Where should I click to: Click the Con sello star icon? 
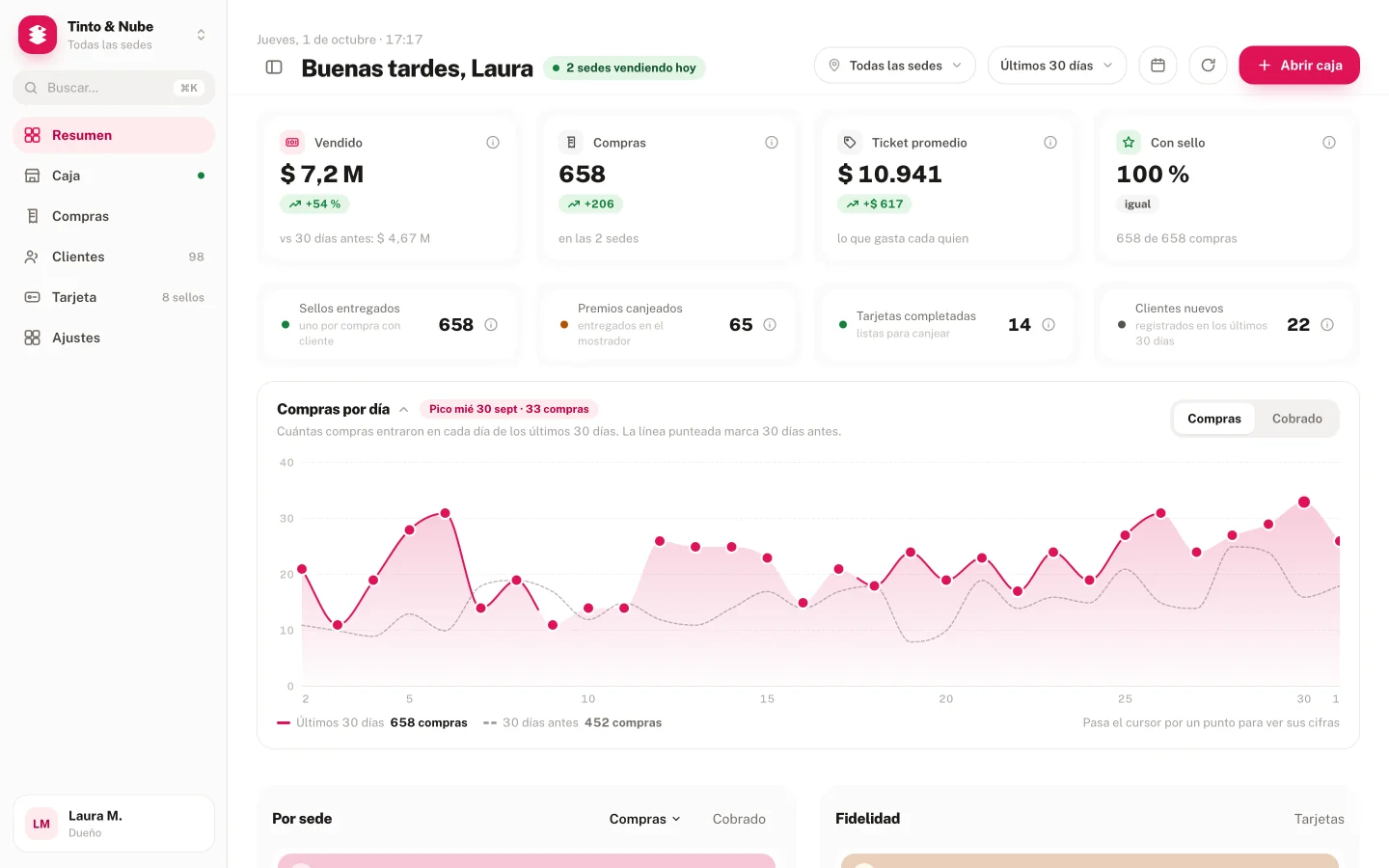tap(1129, 143)
